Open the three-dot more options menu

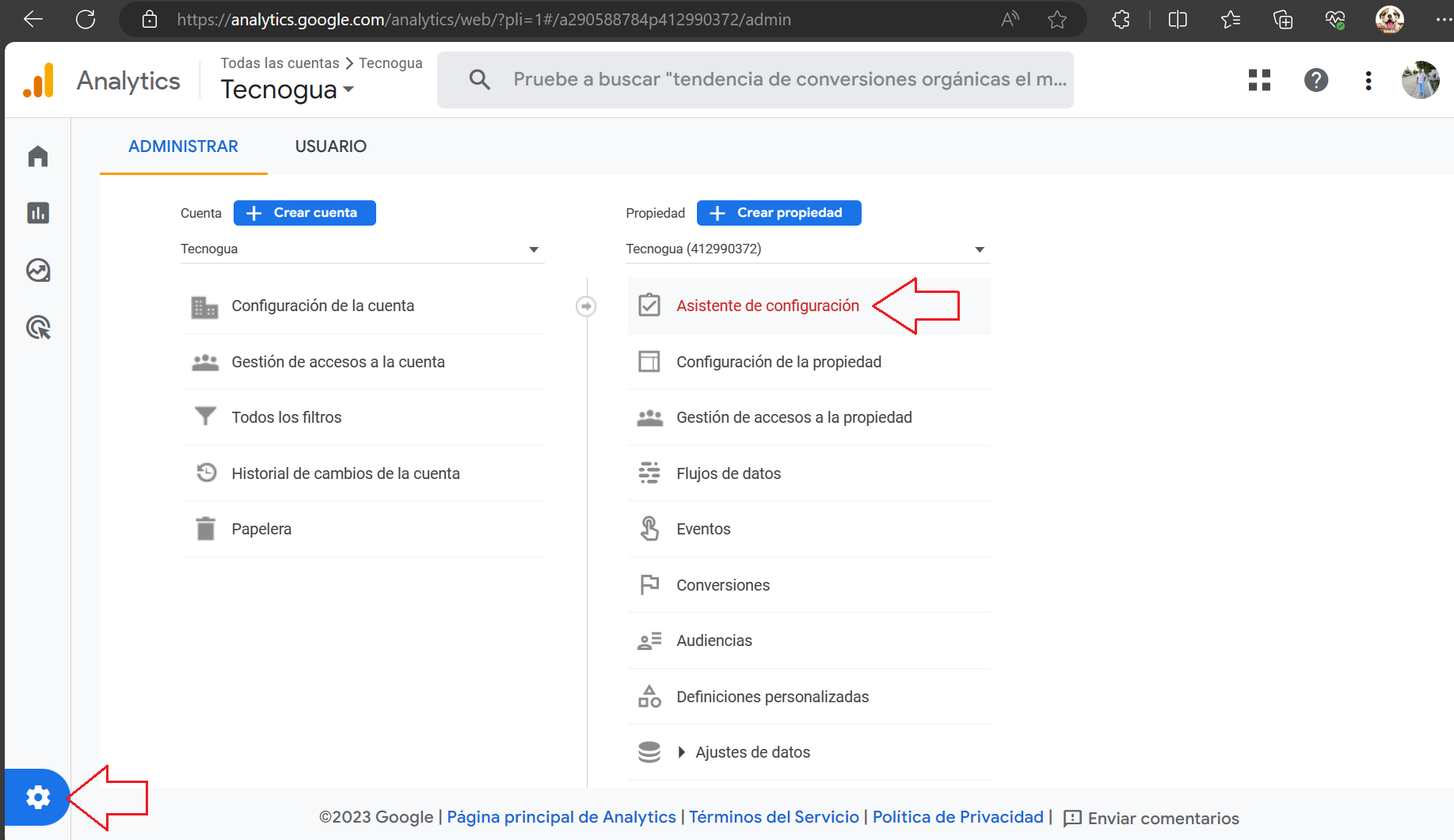pos(1368,80)
